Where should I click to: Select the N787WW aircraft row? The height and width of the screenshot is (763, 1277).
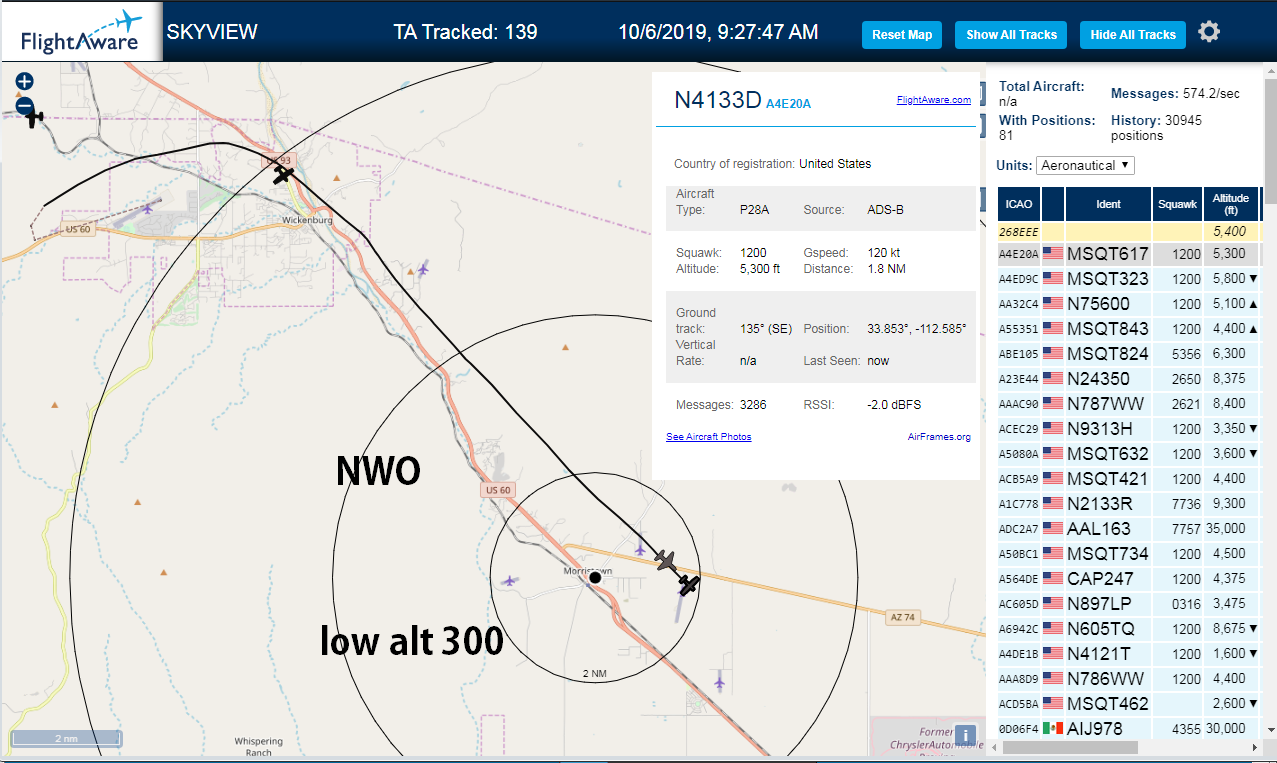point(1128,404)
